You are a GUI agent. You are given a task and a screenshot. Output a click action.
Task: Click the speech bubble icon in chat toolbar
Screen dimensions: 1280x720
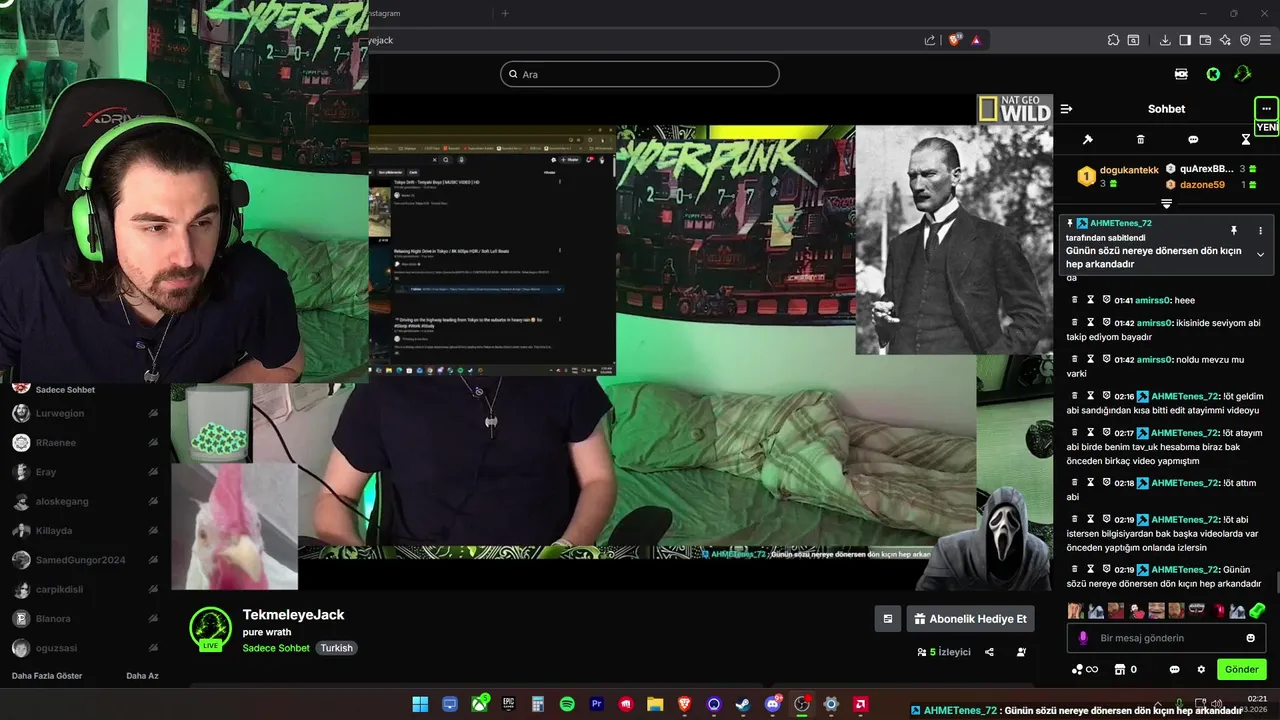point(1193,140)
